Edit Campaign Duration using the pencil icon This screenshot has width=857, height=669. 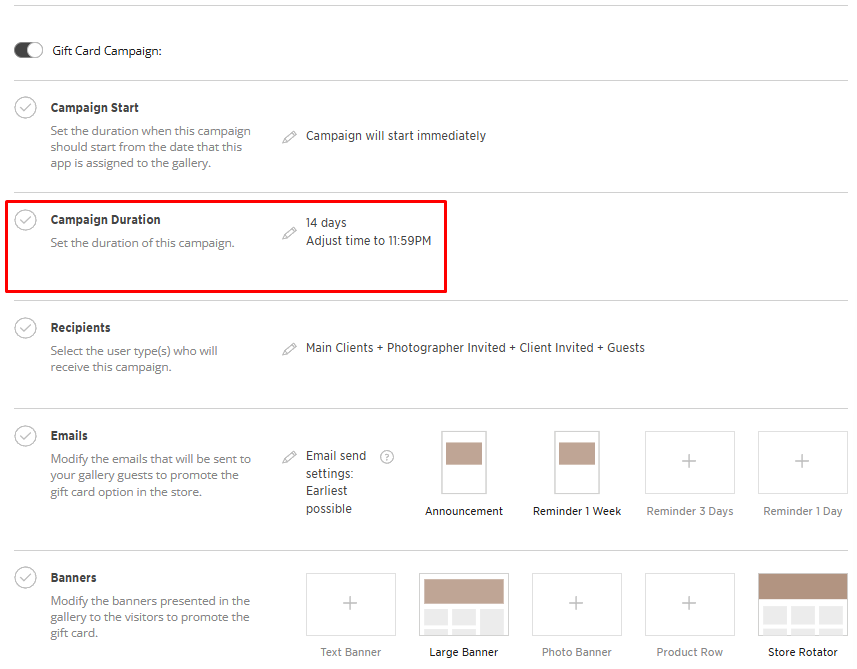(289, 233)
